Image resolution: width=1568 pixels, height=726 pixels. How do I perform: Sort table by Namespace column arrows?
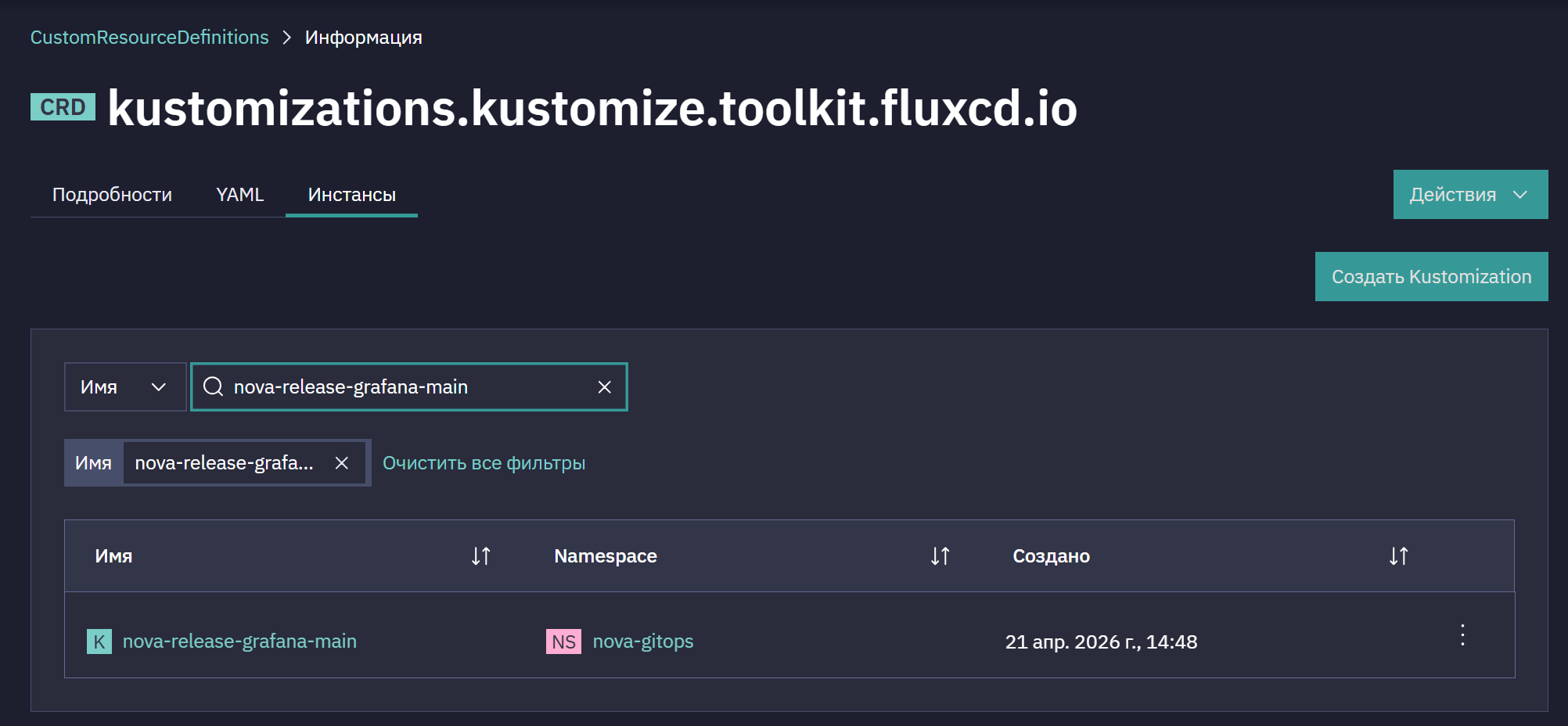click(x=940, y=556)
